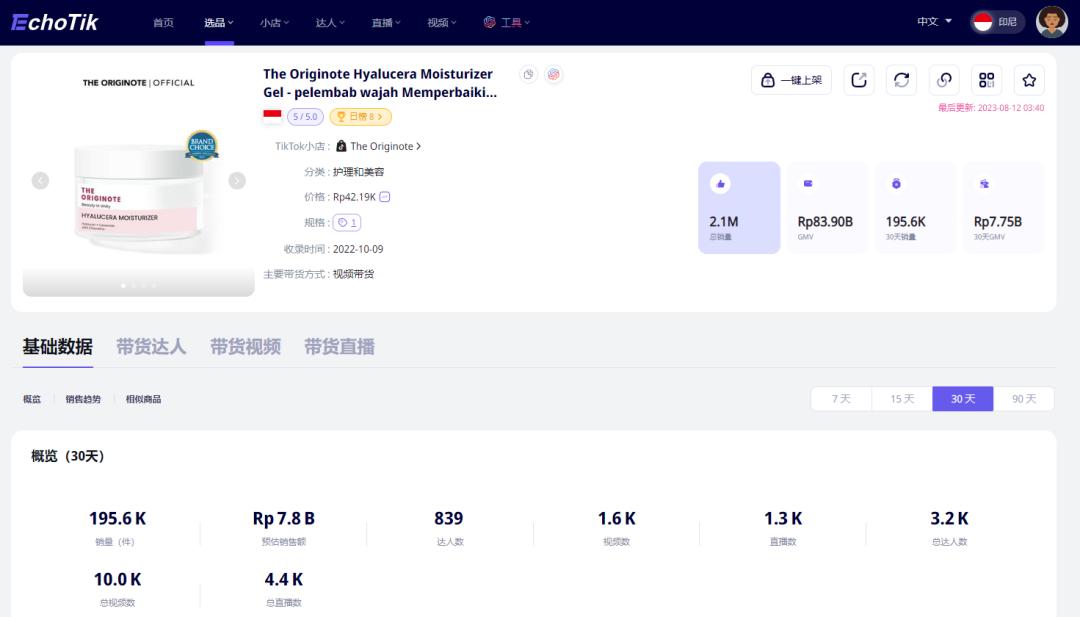Click the 839 达人数 value
Image resolution: width=1080 pixels, height=617 pixels.
(449, 519)
